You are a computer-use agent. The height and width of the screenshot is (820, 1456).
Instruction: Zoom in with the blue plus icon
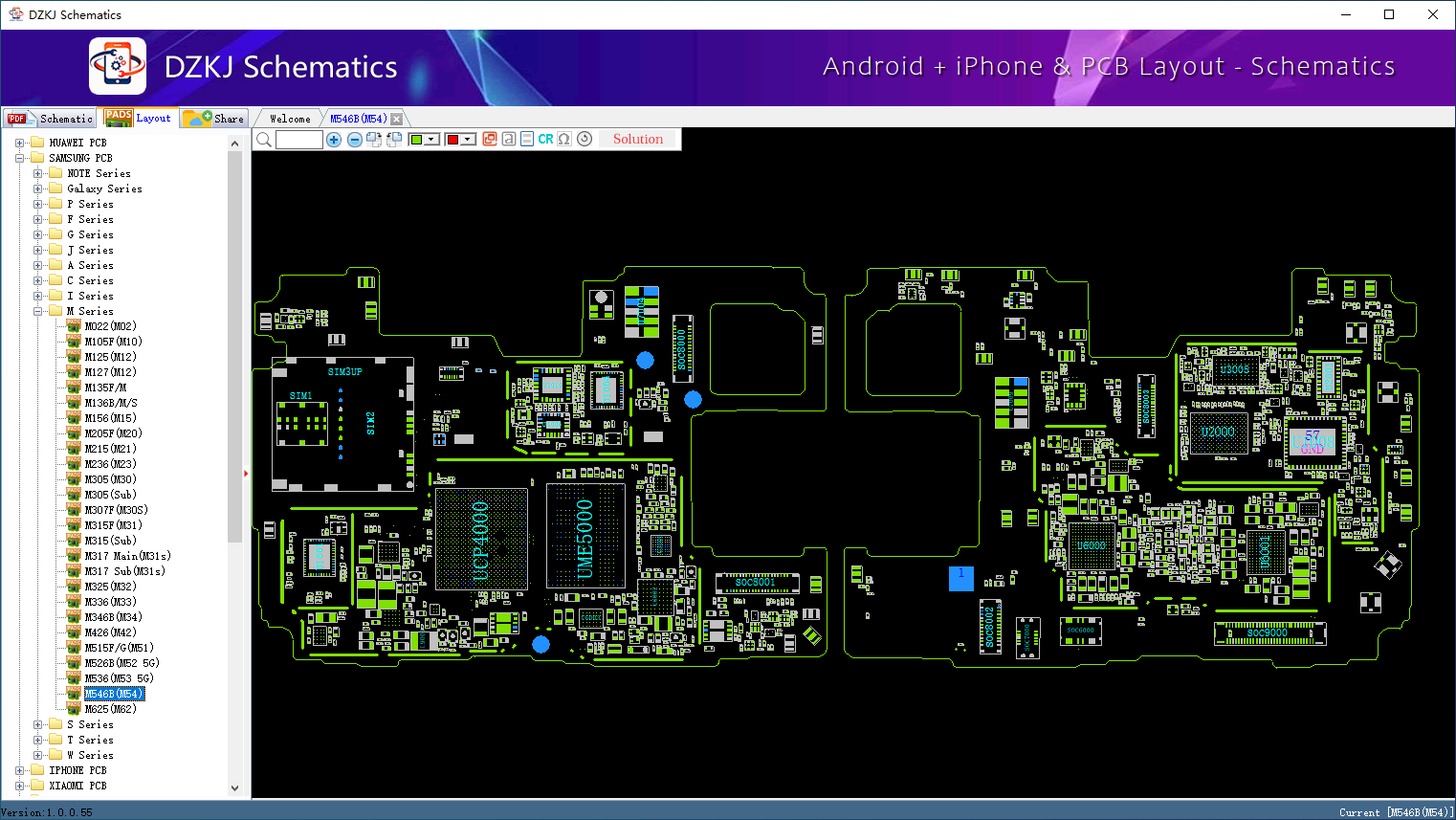click(x=334, y=140)
